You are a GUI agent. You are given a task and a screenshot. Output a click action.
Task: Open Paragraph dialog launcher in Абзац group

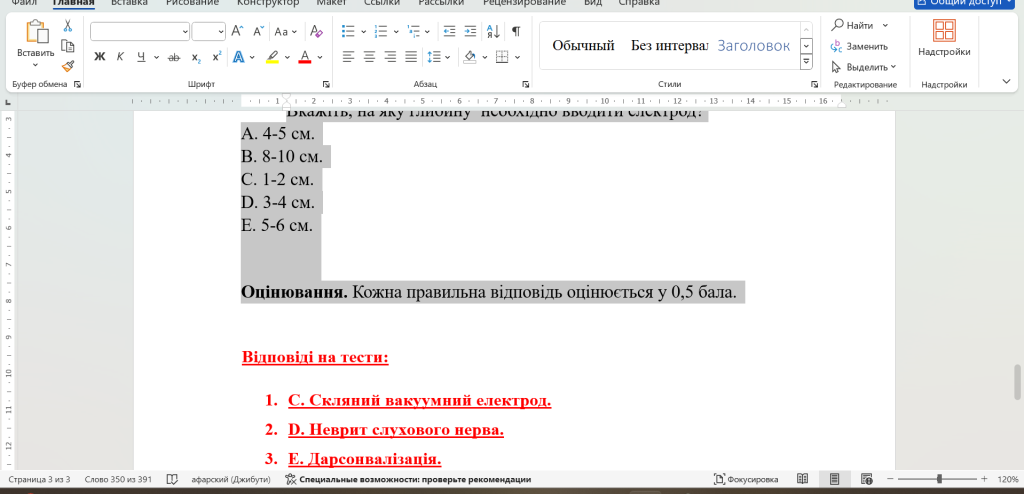[526, 84]
